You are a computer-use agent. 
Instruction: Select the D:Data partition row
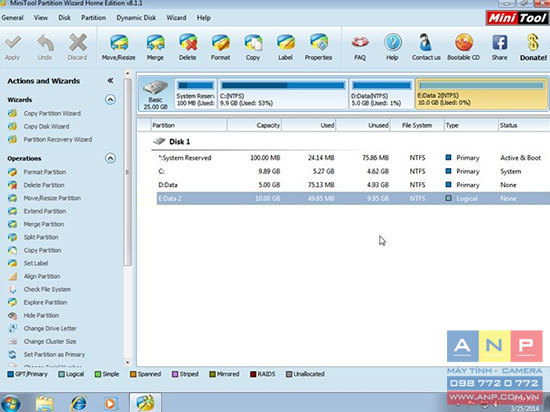pos(353,185)
